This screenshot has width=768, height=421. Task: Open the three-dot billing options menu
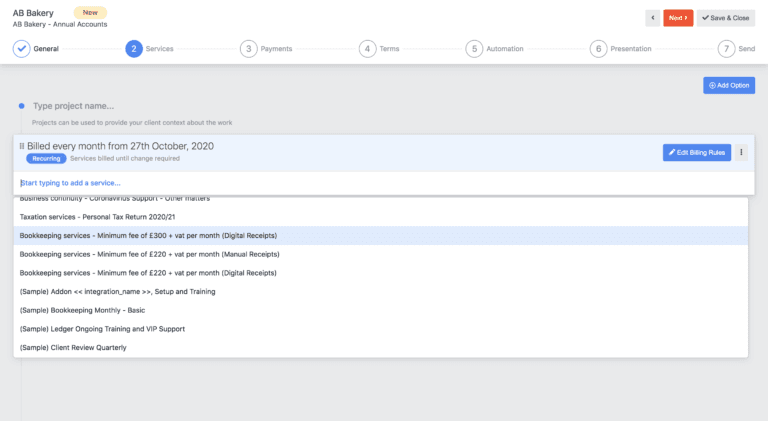coord(741,152)
